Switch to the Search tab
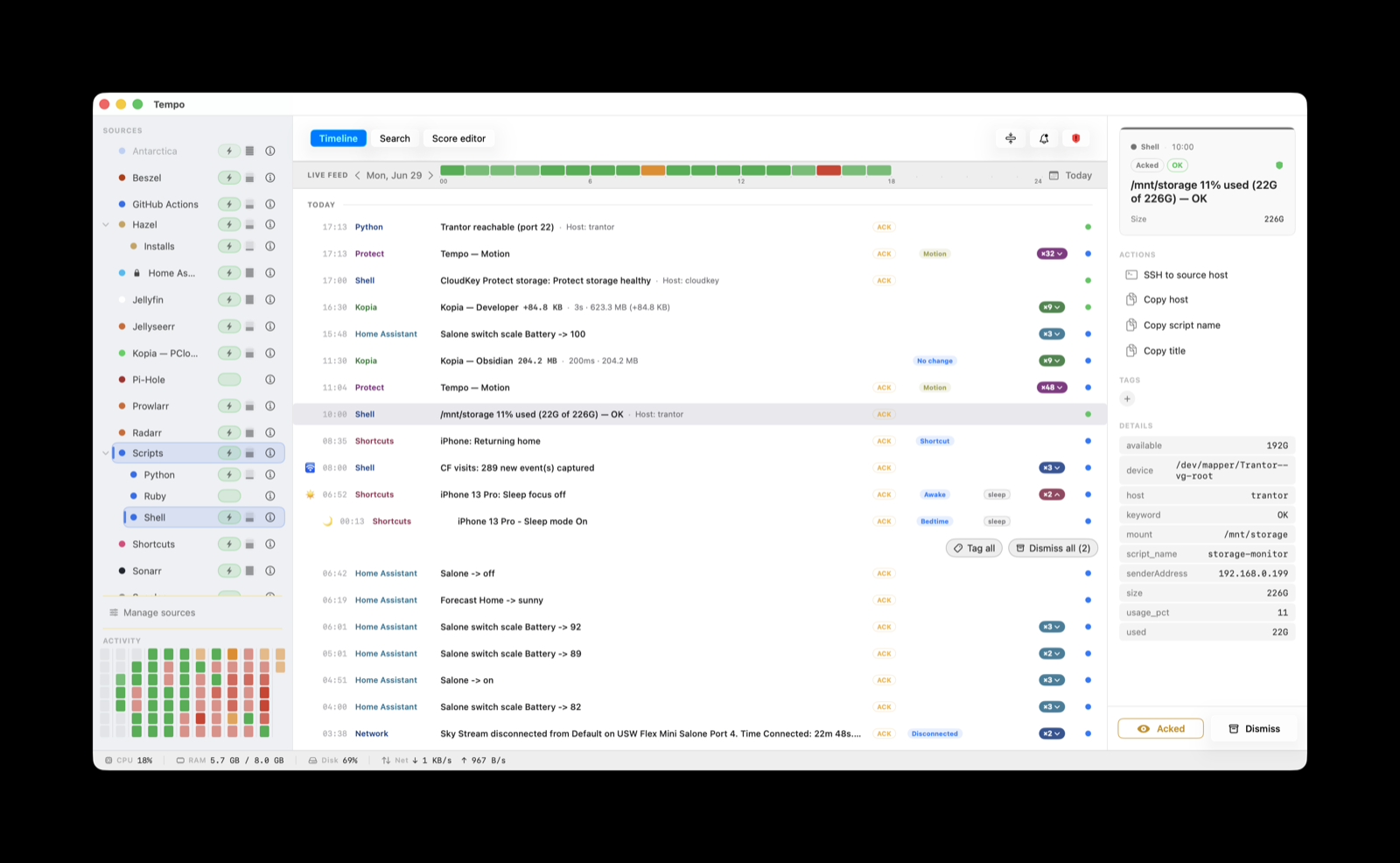 (x=395, y=138)
